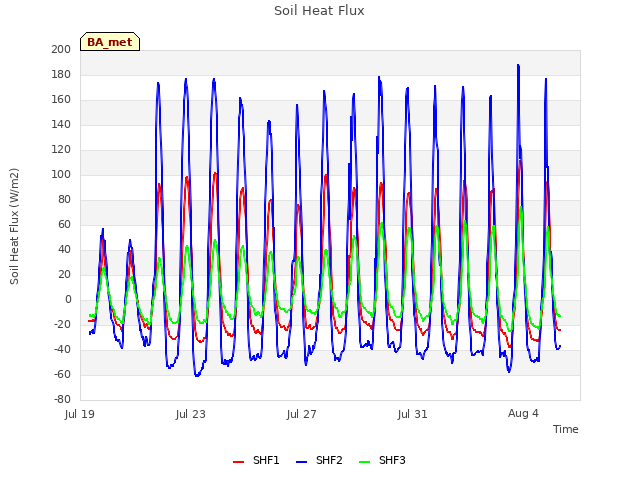
Task: Toggle SHF2 series in legend
Action: click(319, 460)
